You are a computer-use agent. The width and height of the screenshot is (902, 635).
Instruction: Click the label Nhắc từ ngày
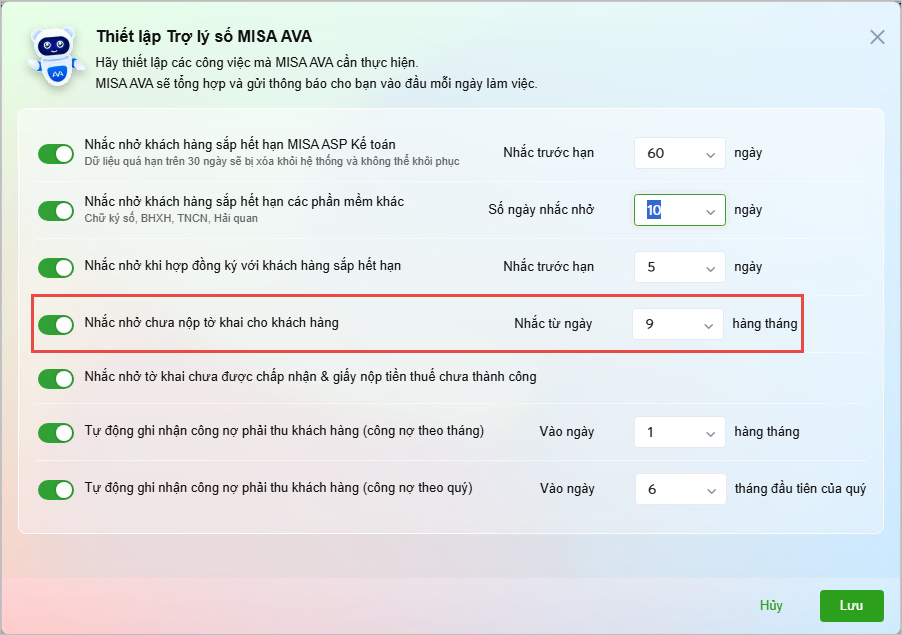click(553, 324)
